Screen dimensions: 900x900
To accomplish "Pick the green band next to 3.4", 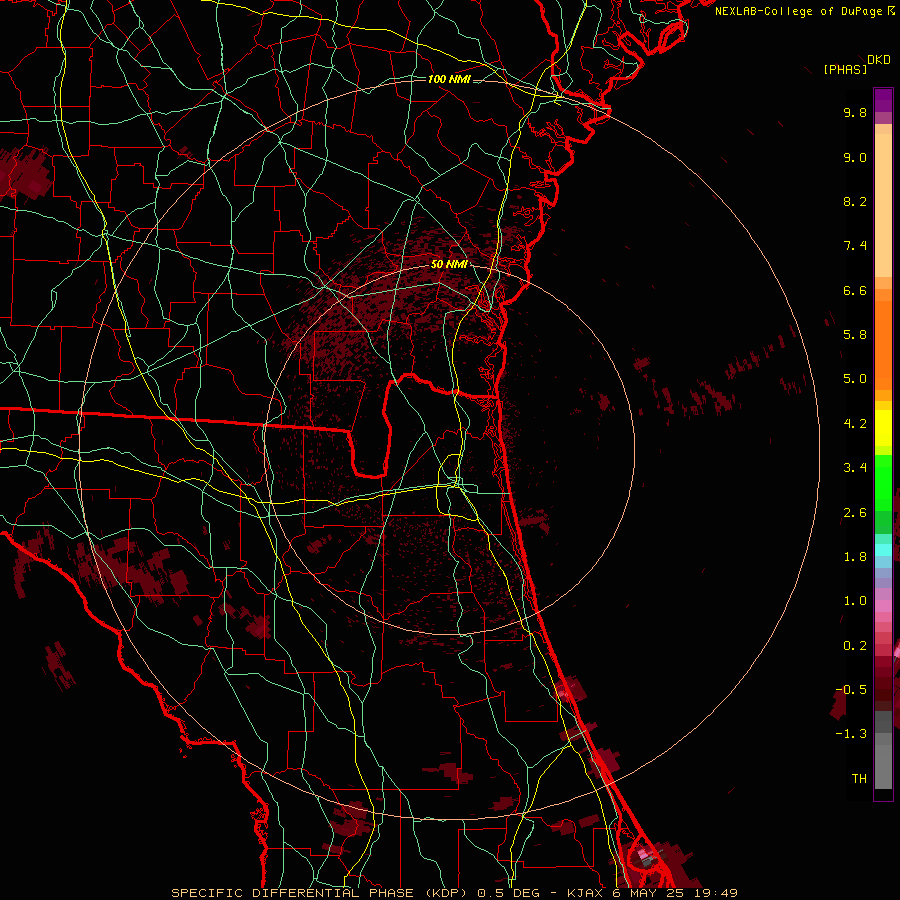I will click(x=883, y=482).
